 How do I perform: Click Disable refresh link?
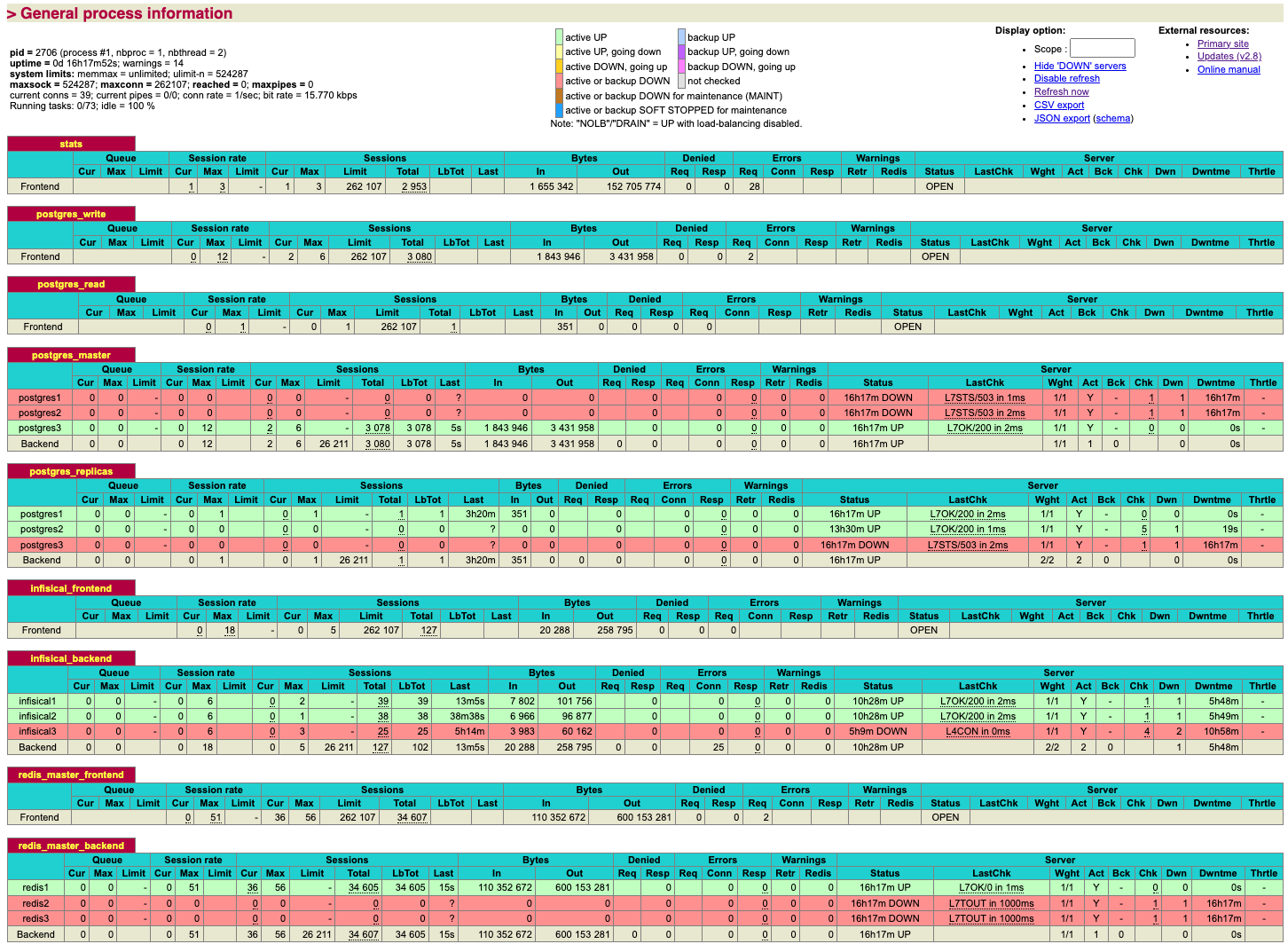click(x=1066, y=78)
